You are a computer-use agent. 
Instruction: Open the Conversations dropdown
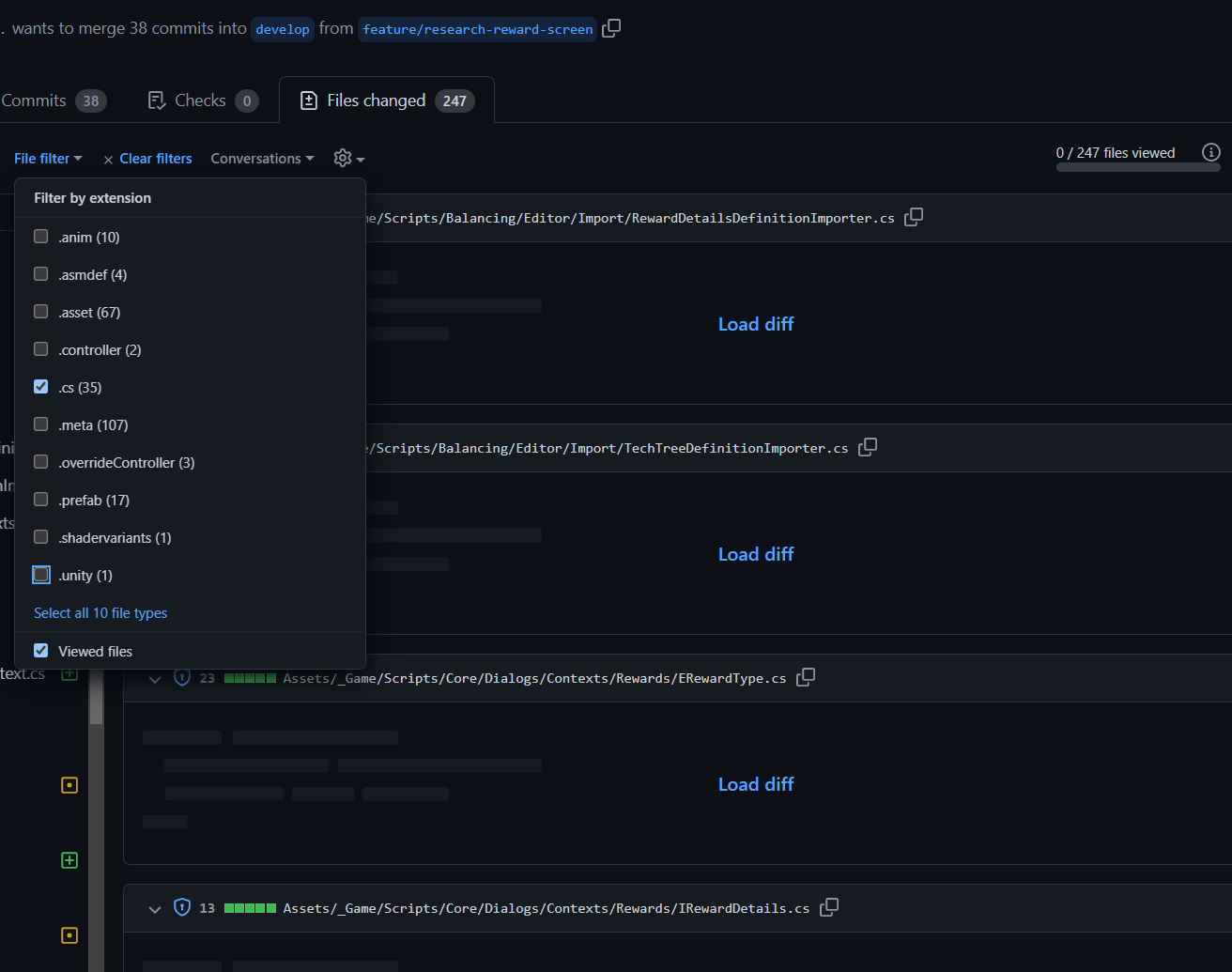pyautogui.click(x=262, y=159)
